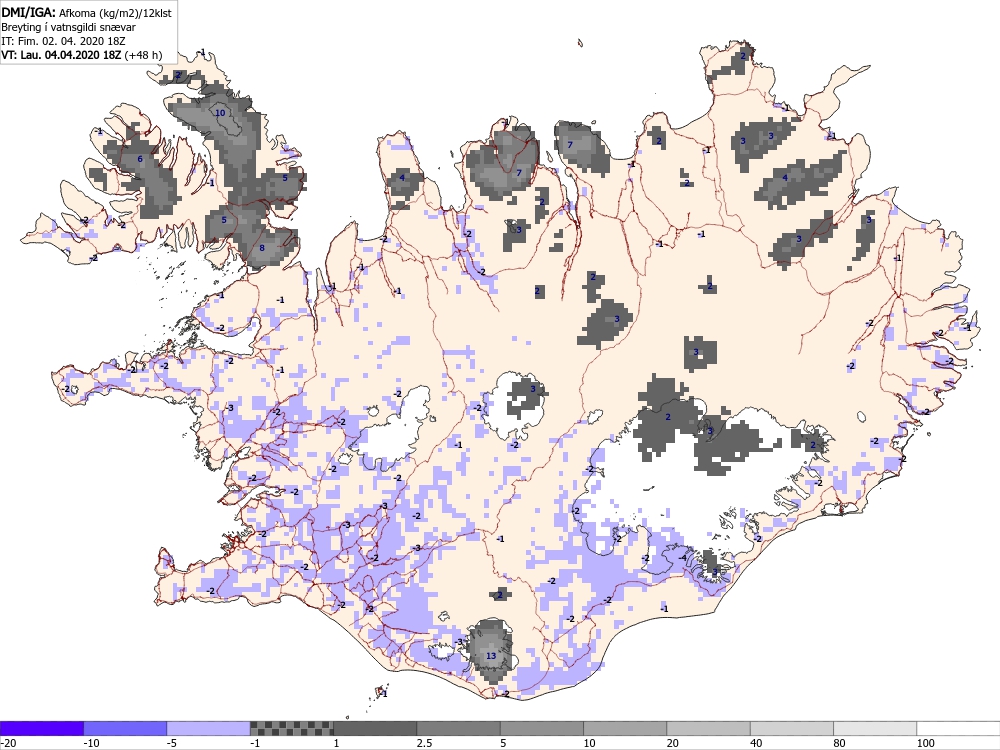Viewport: 1000px width, 750px height.
Task: Click the near-white legend swatch for 80 to 100
Action: (875, 728)
